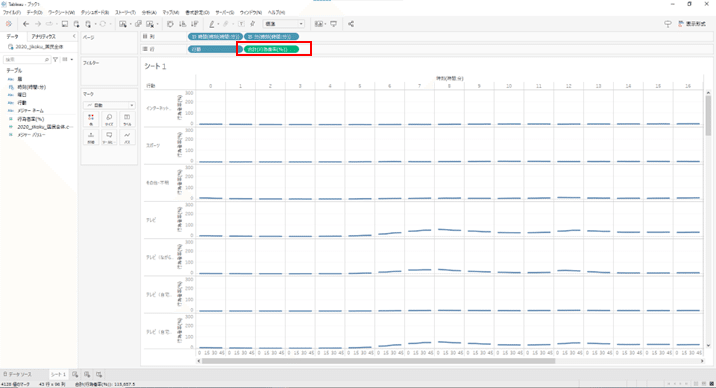Click the Fix axes pin icon
The image size is (716, 388).
click(253, 24)
